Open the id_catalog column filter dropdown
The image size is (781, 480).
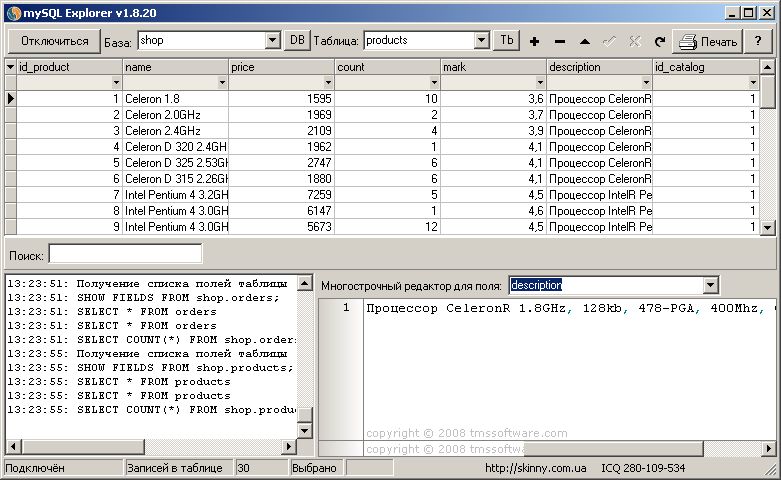point(753,83)
